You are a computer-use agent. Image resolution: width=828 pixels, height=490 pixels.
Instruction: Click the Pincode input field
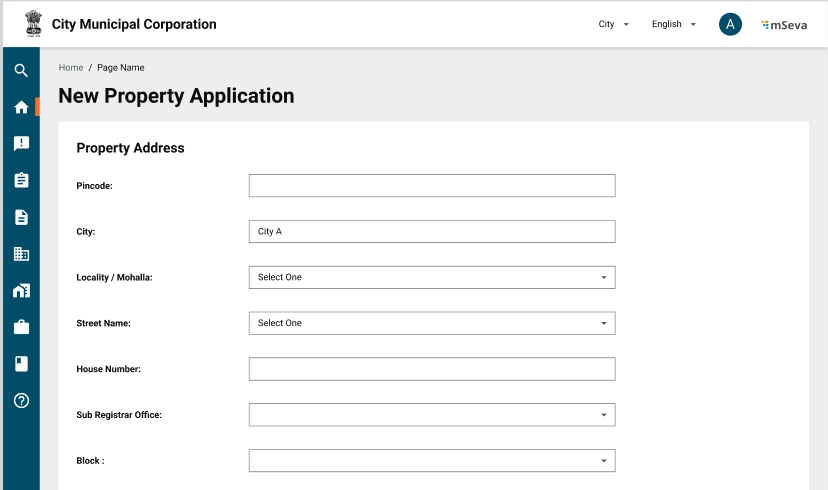click(x=431, y=185)
